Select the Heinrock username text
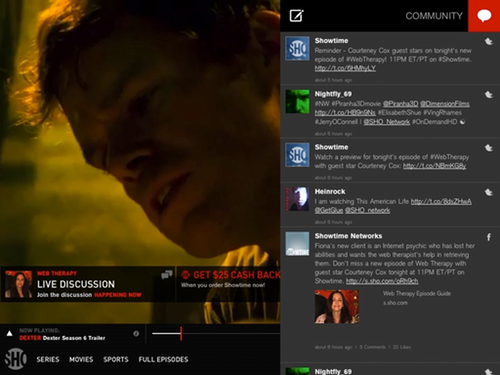500x375 pixels. [x=330, y=192]
